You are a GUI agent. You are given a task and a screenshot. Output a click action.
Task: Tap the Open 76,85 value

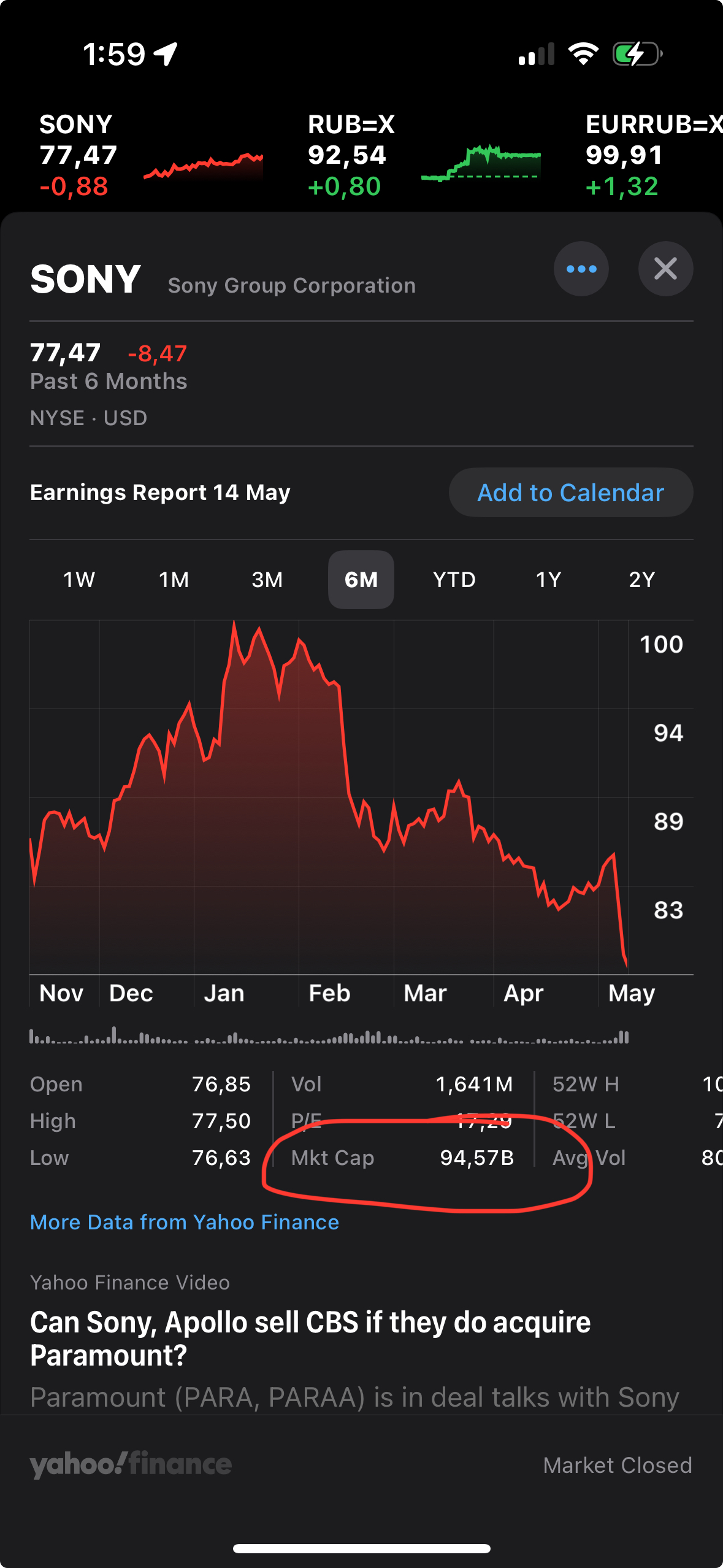[221, 1084]
